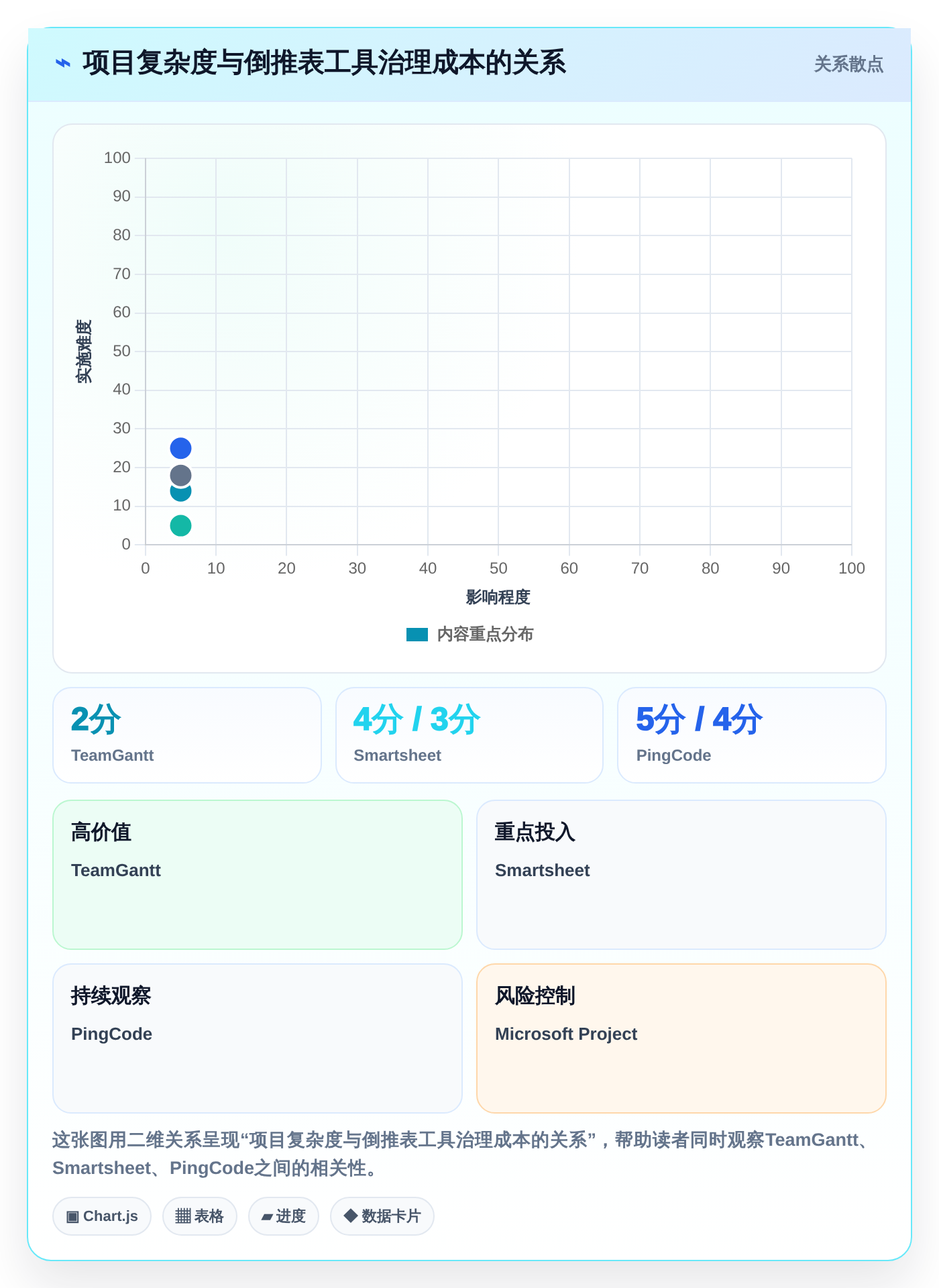
Task: Click the 表格 tag chip
Action: tap(200, 1216)
